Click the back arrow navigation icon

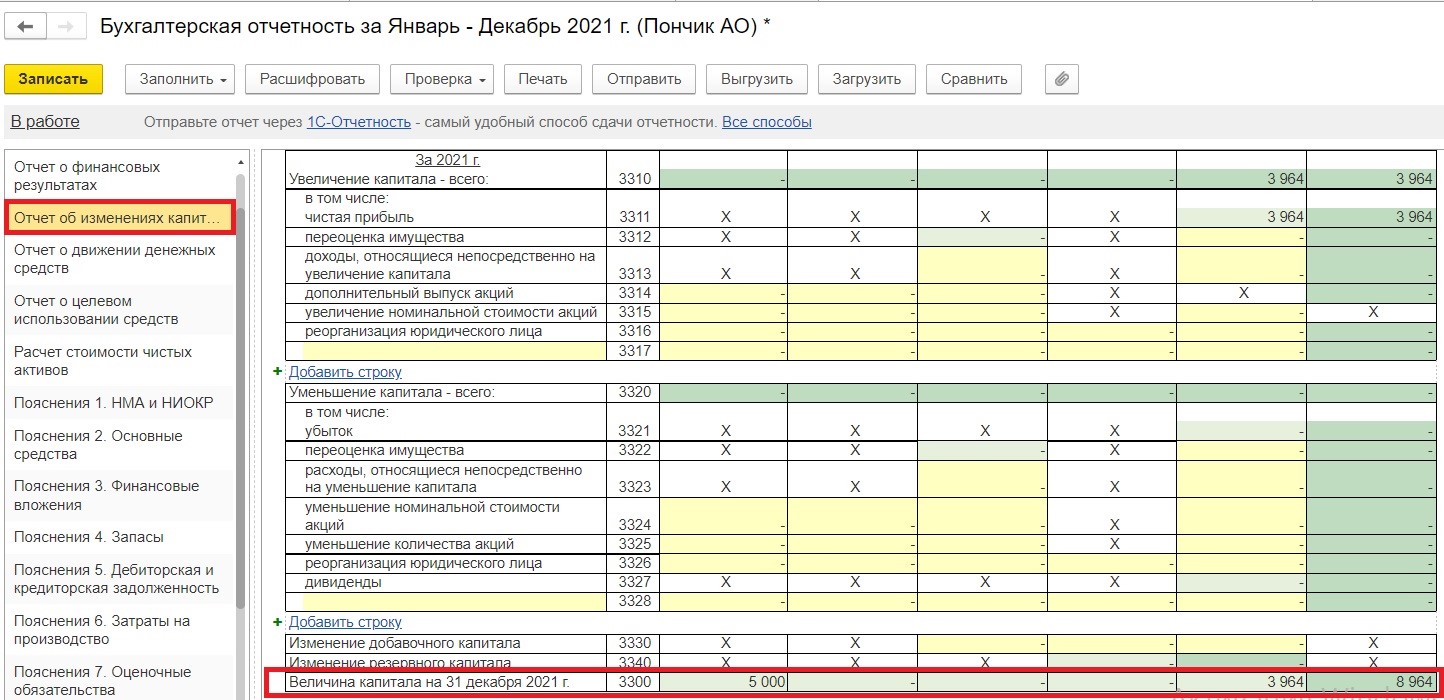(x=26, y=27)
